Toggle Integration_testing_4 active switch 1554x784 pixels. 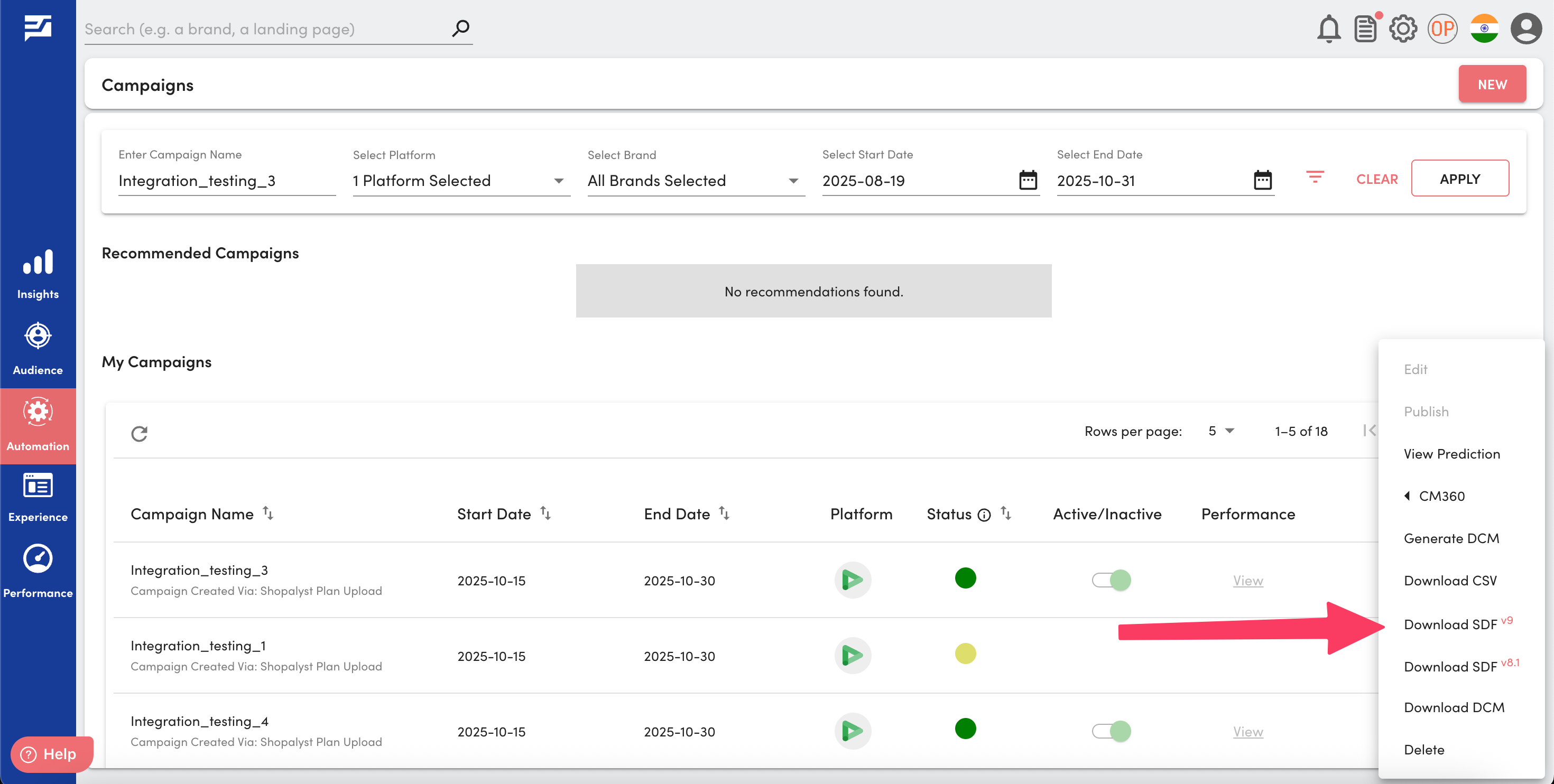pos(1111,731)
